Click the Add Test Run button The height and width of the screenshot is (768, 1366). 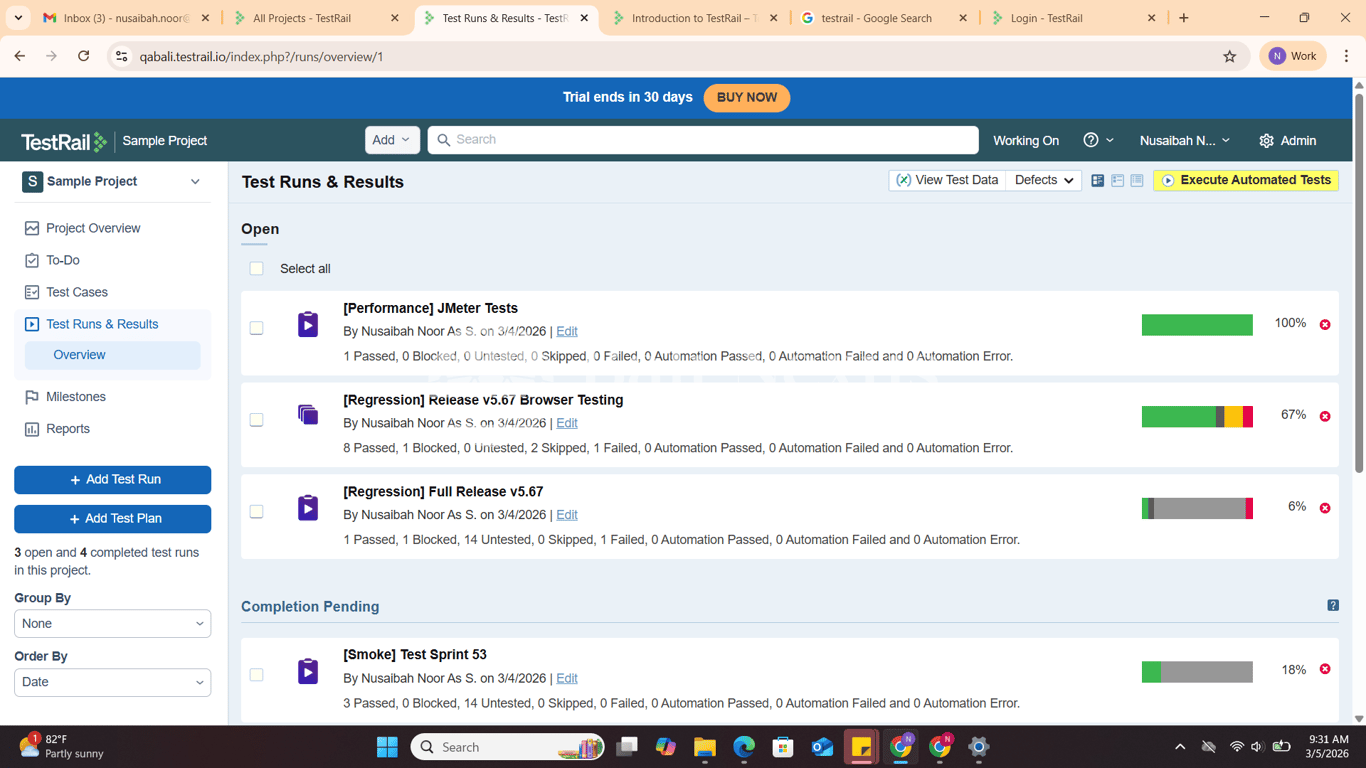(x=112, y=480)
